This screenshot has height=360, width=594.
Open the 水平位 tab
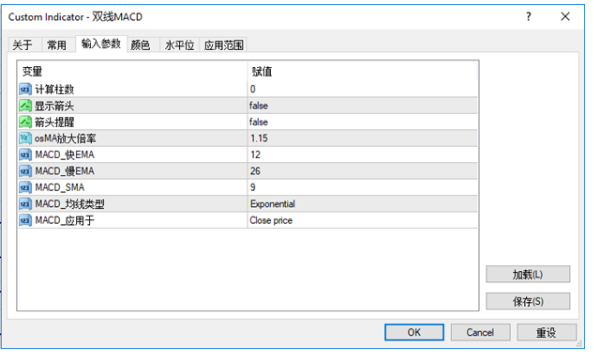point(180,45)
